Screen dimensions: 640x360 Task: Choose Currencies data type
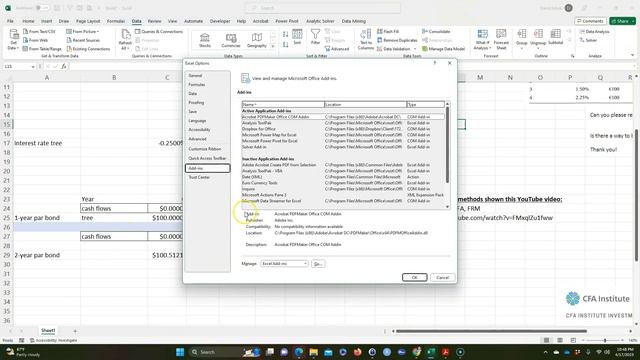click(231, 40)
